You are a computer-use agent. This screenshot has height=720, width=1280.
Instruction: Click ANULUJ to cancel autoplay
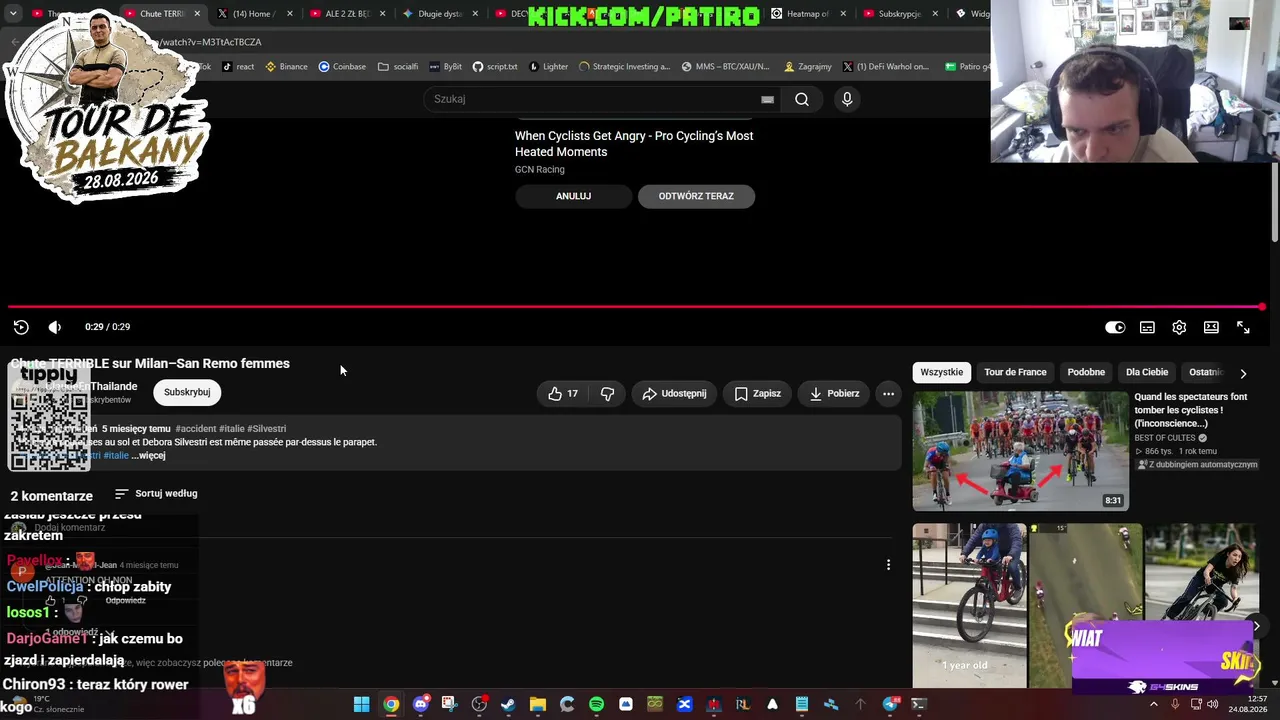point(573,196)
